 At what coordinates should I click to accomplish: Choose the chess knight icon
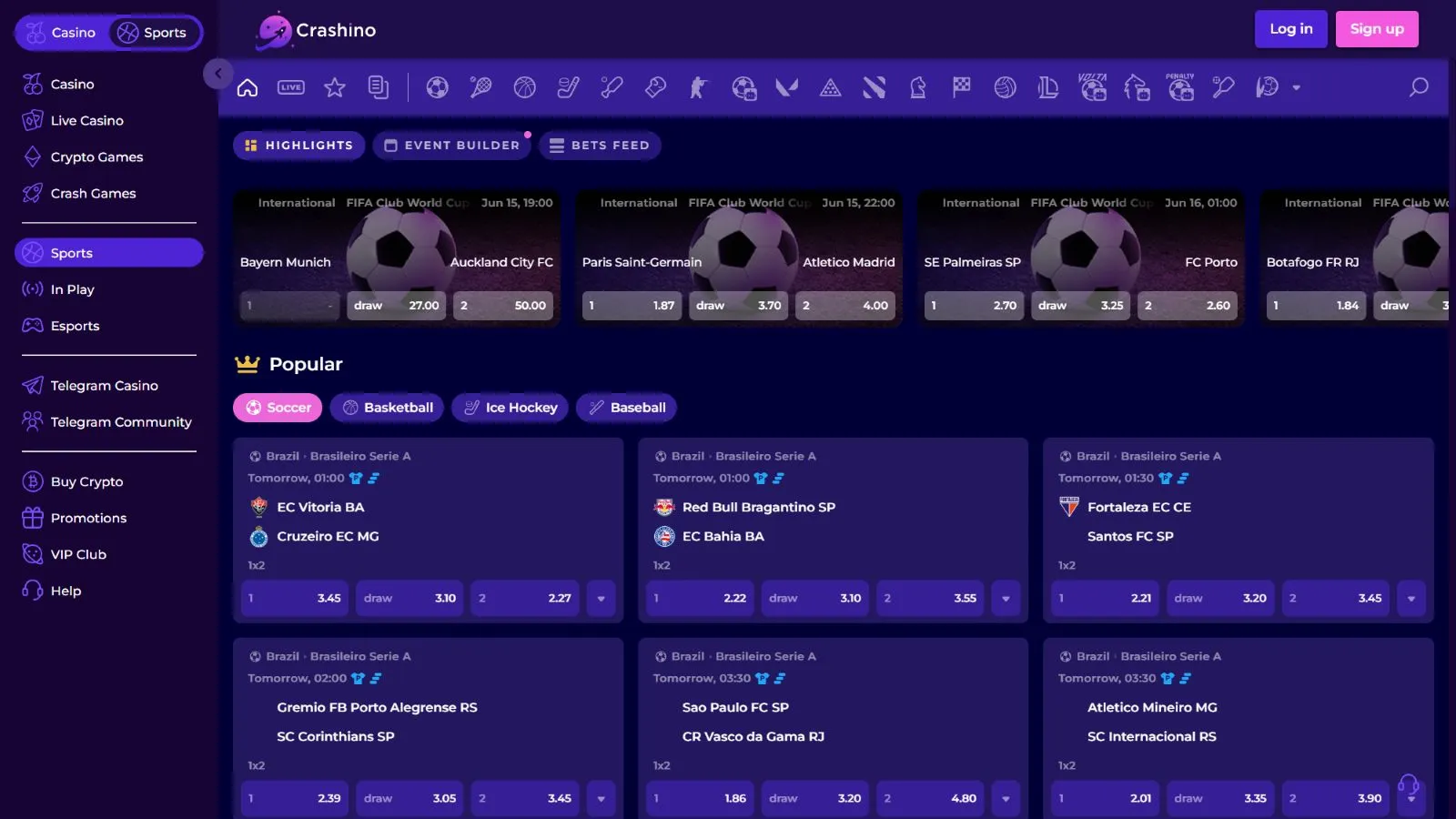[x=918, y=87]
